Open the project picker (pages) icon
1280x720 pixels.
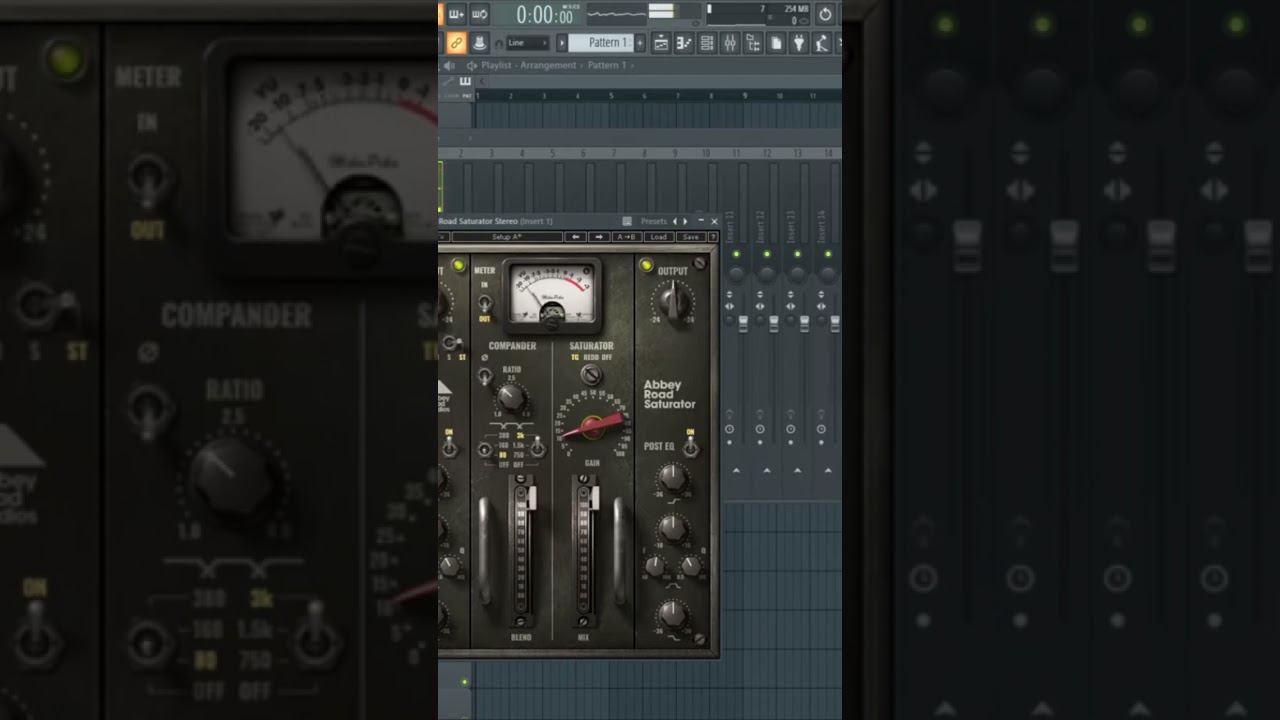pos(776,43)
